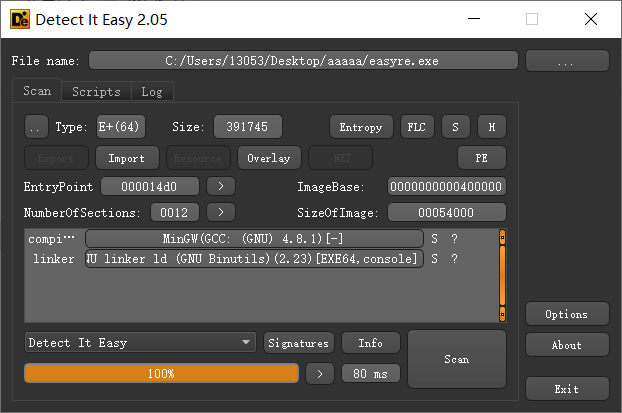
Task: Open hex view with H button
Action: 491,127
